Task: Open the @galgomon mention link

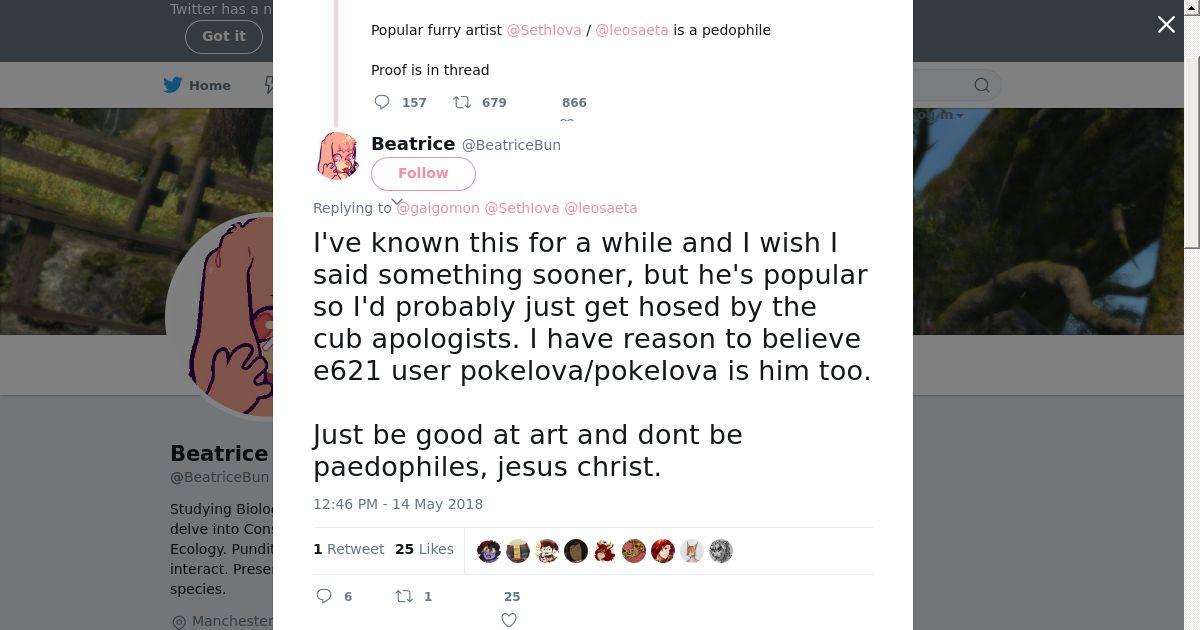Action: (x=438, y=208)
